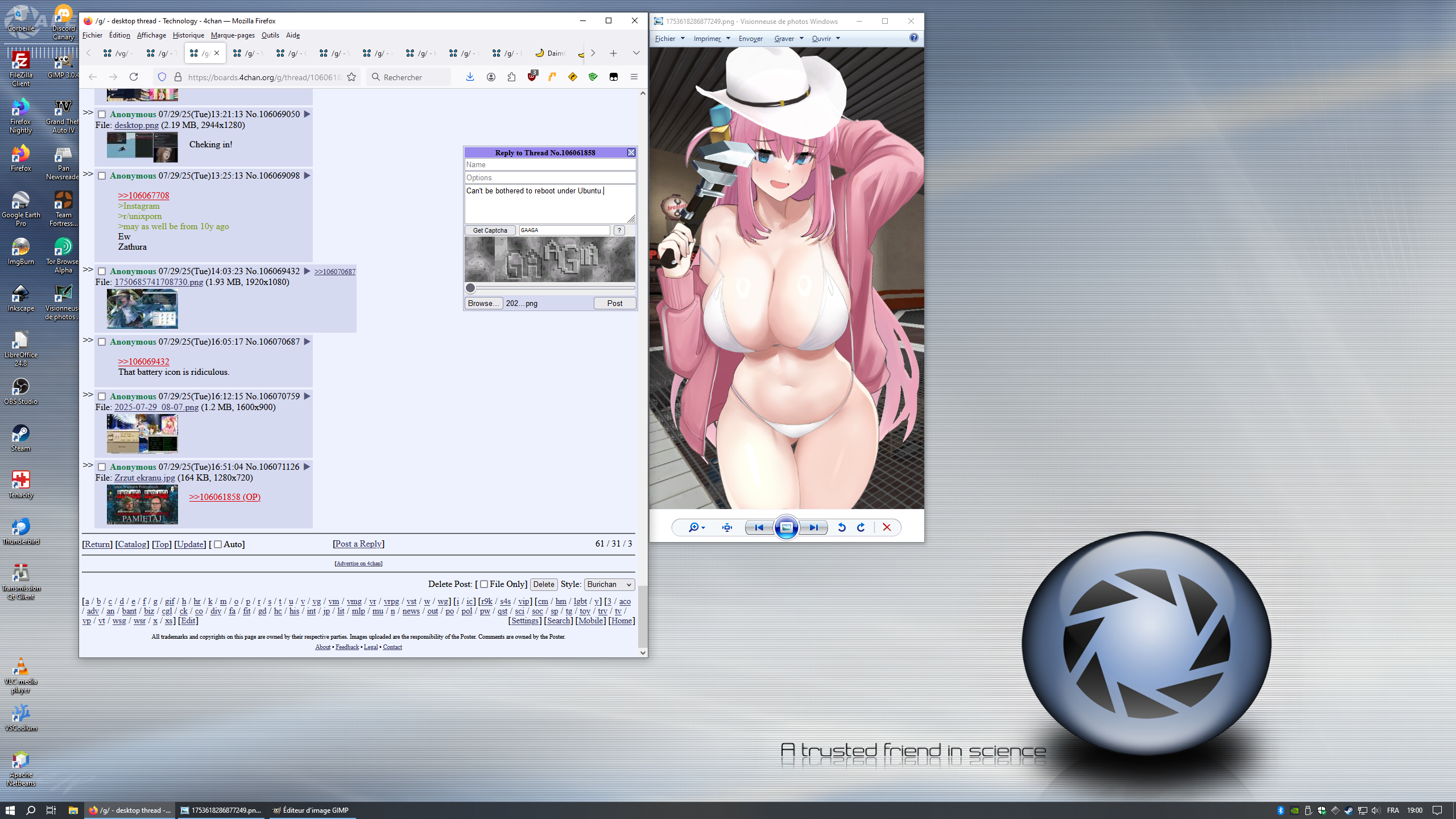This screenshot has height=819, width=1456.
Task: Go to next image in Photo Viewer
Action: coord(814,527)
